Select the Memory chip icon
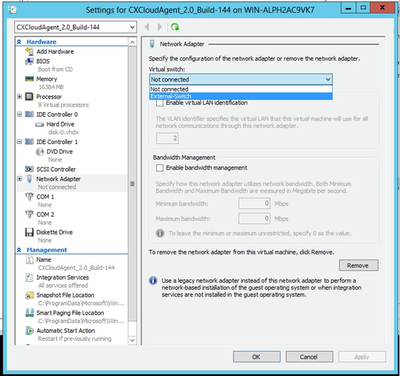The height and width of the screenshot is (376, 400). tap(29, 79)
